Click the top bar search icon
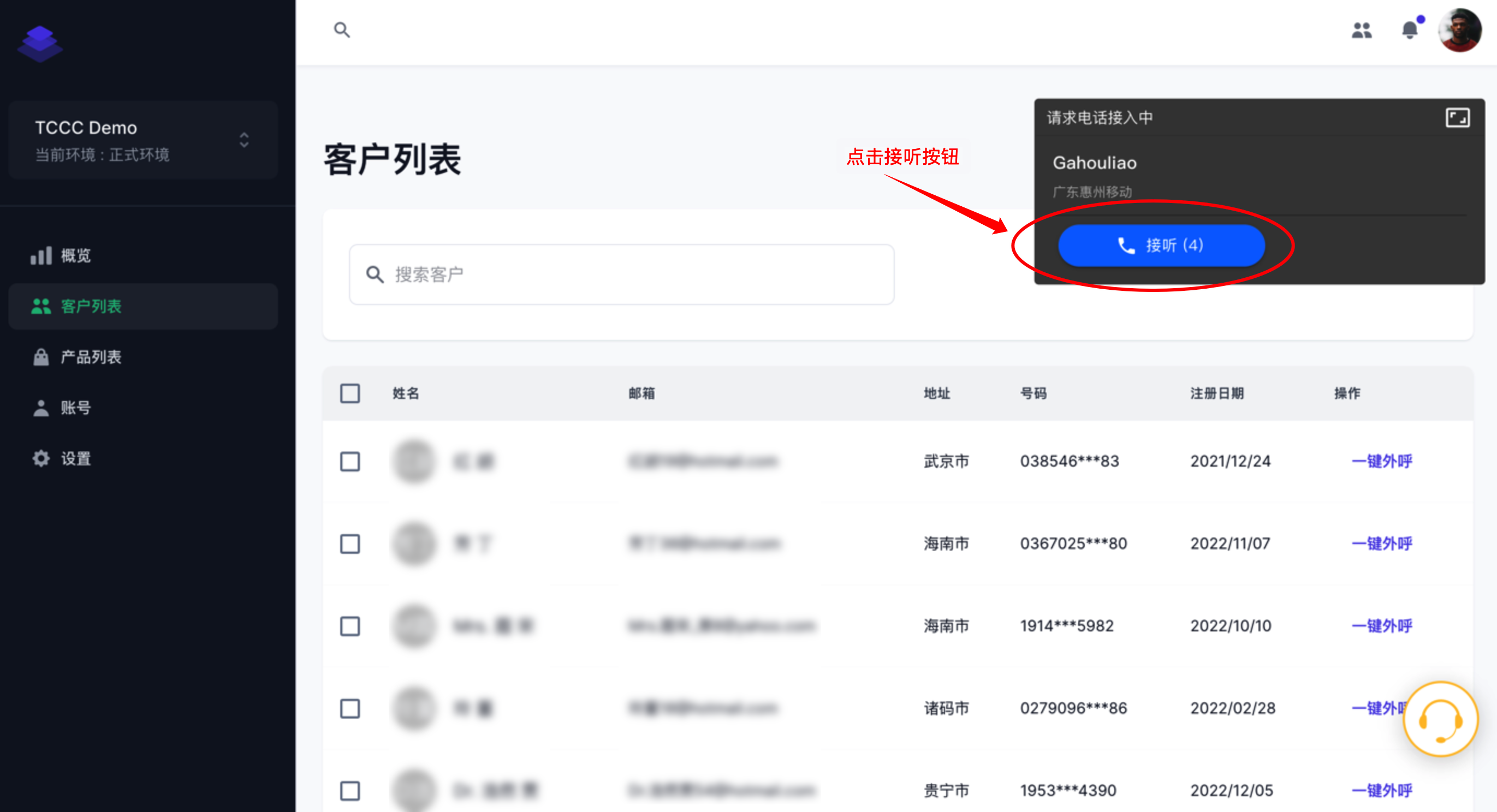1497x812 pixels. point(342,29)
